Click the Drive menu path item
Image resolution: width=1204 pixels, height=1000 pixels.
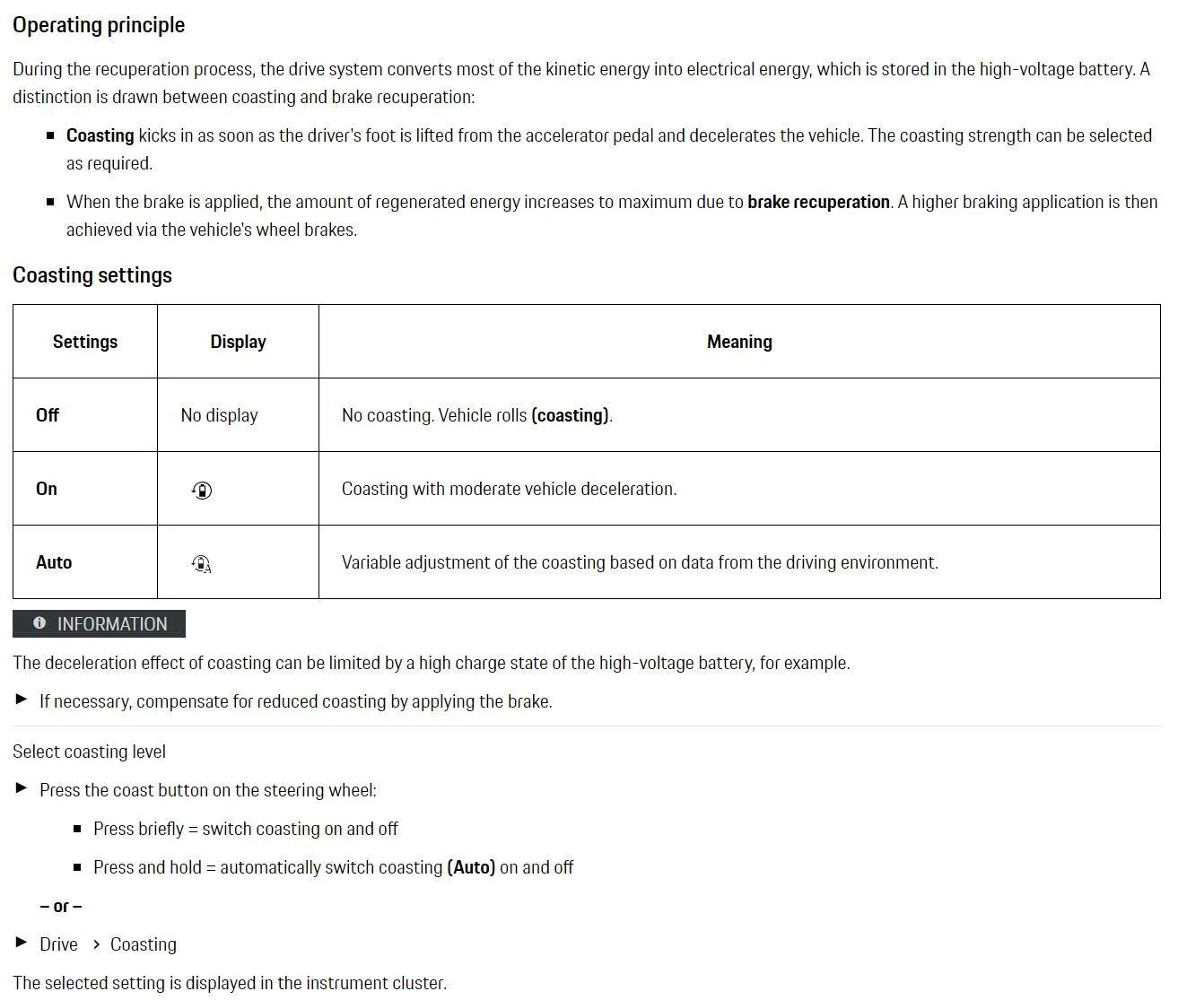tap(58, 944)
